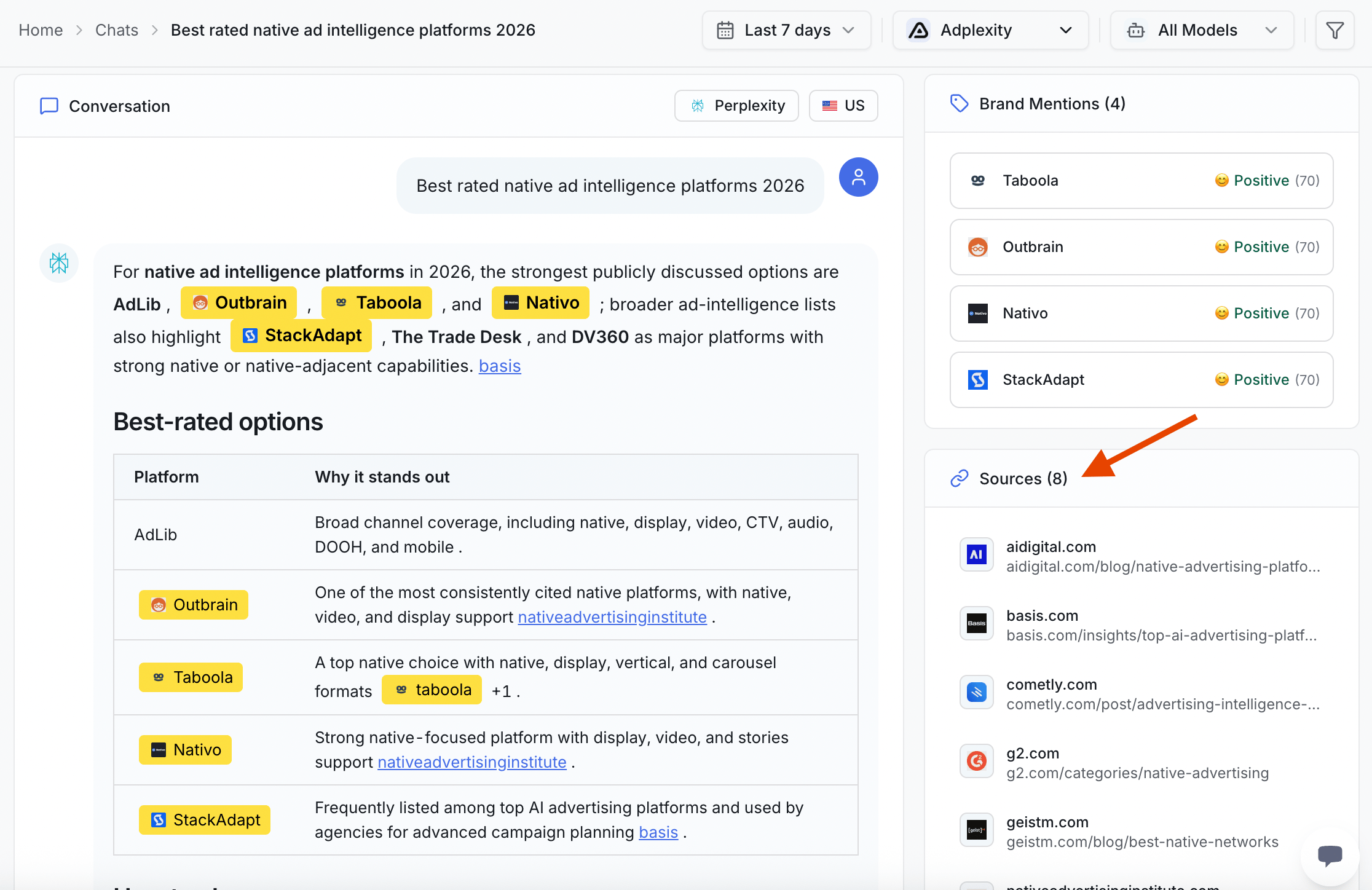
Task: Open the basis link in StackAdapt row
Action: (658, 832)
